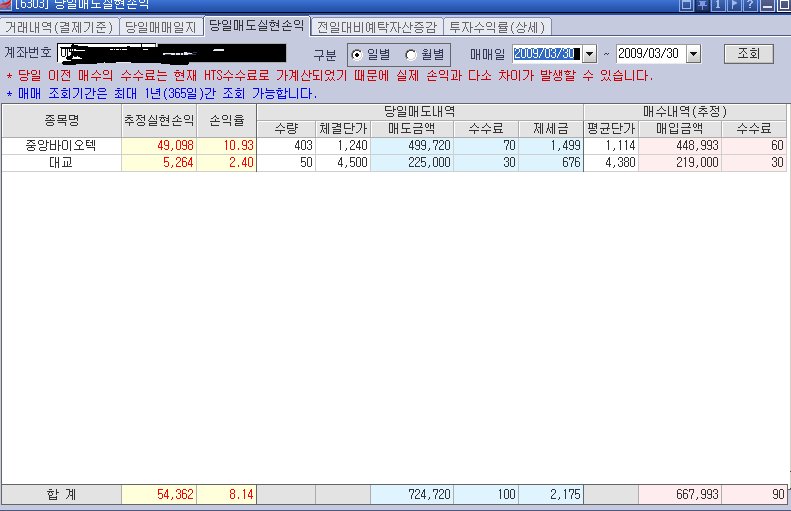
Task: Click the 당일매도내역 group header
Action: (420, 112)
